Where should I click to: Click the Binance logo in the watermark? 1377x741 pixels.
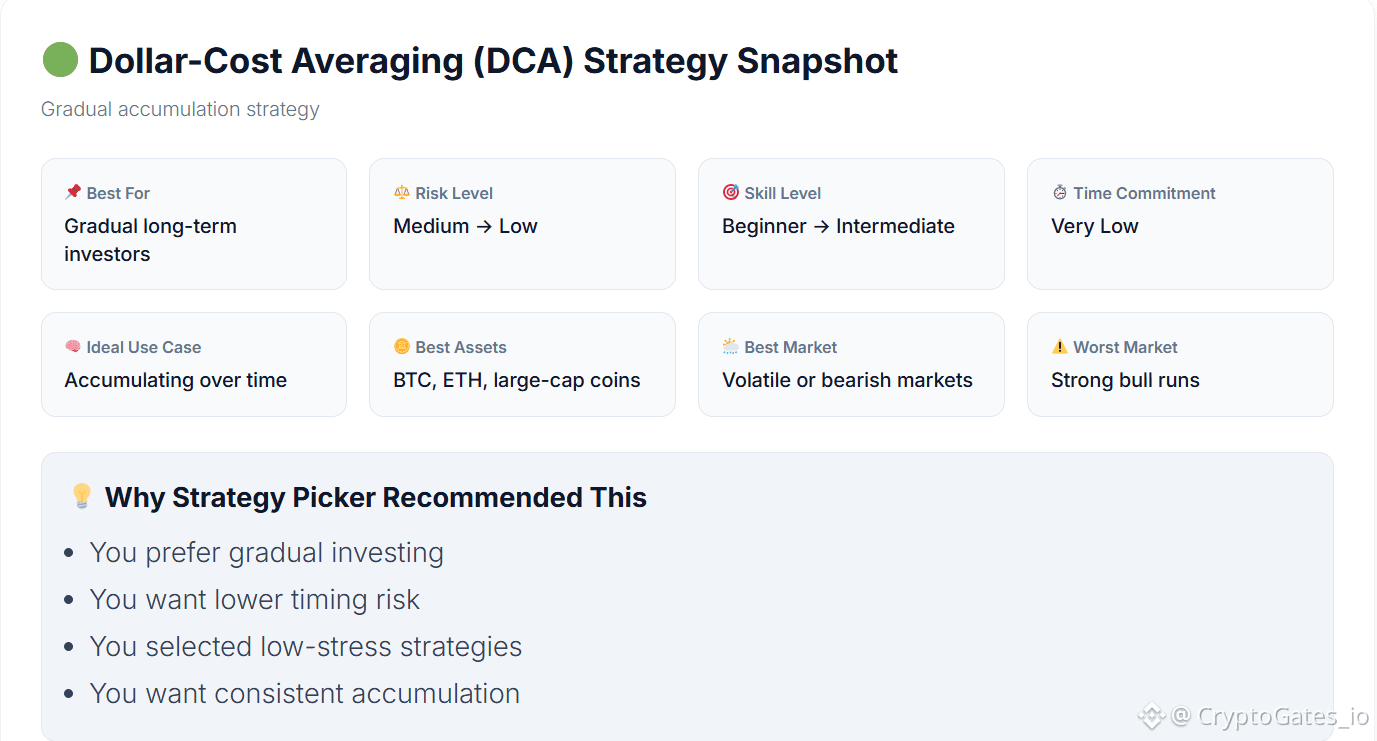click(1152, 716)
